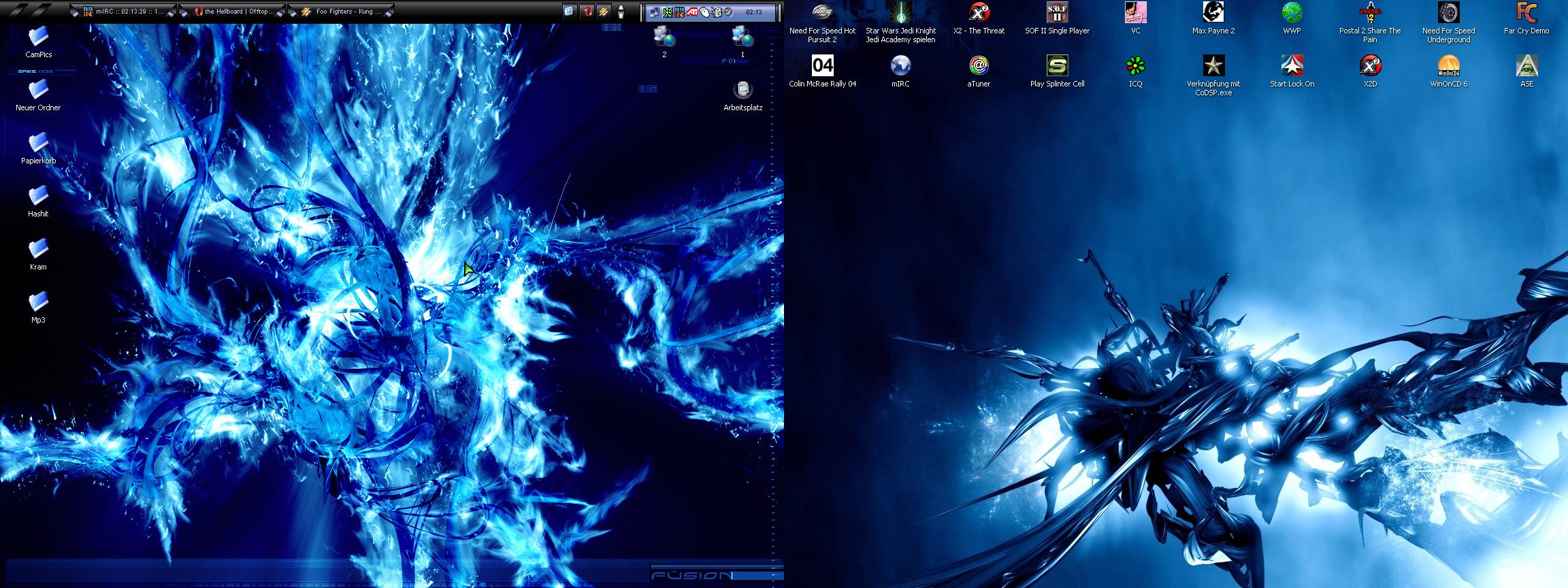Click the system tray clock showing 02:13
This screenshot has width=1568, height=588.
click(x=753, y=12)
